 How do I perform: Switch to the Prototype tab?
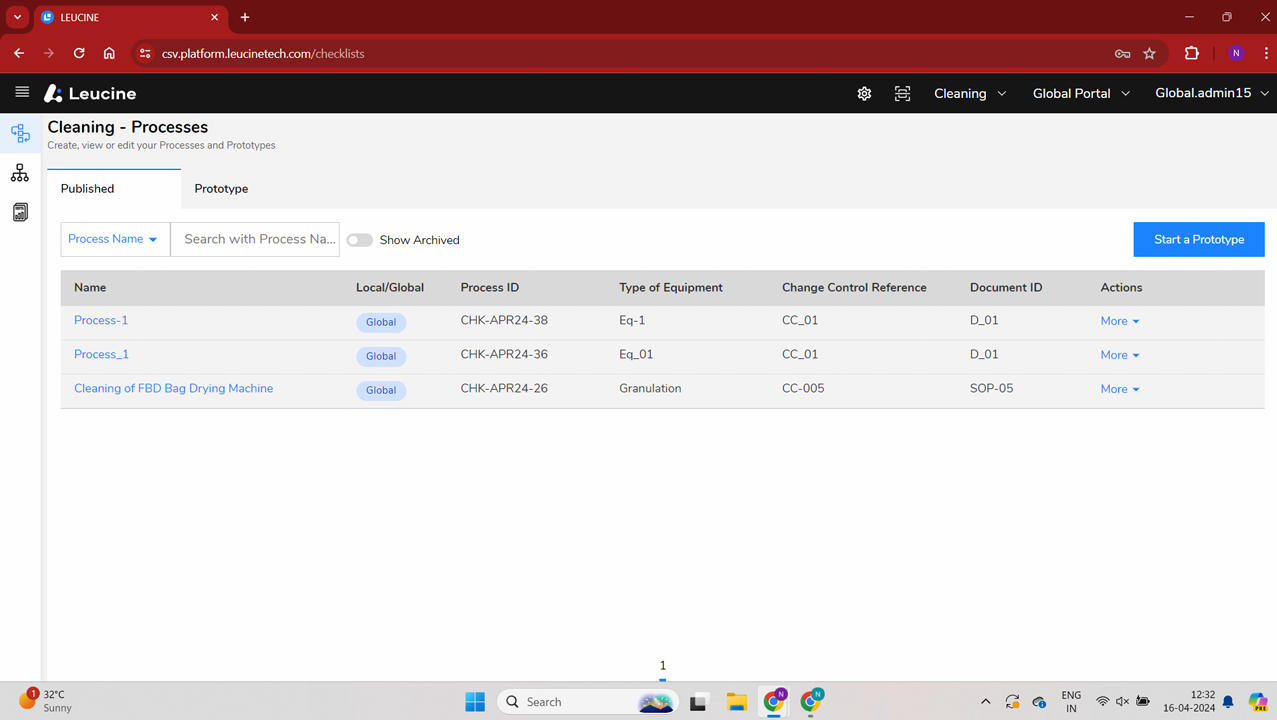coord(221,189)
